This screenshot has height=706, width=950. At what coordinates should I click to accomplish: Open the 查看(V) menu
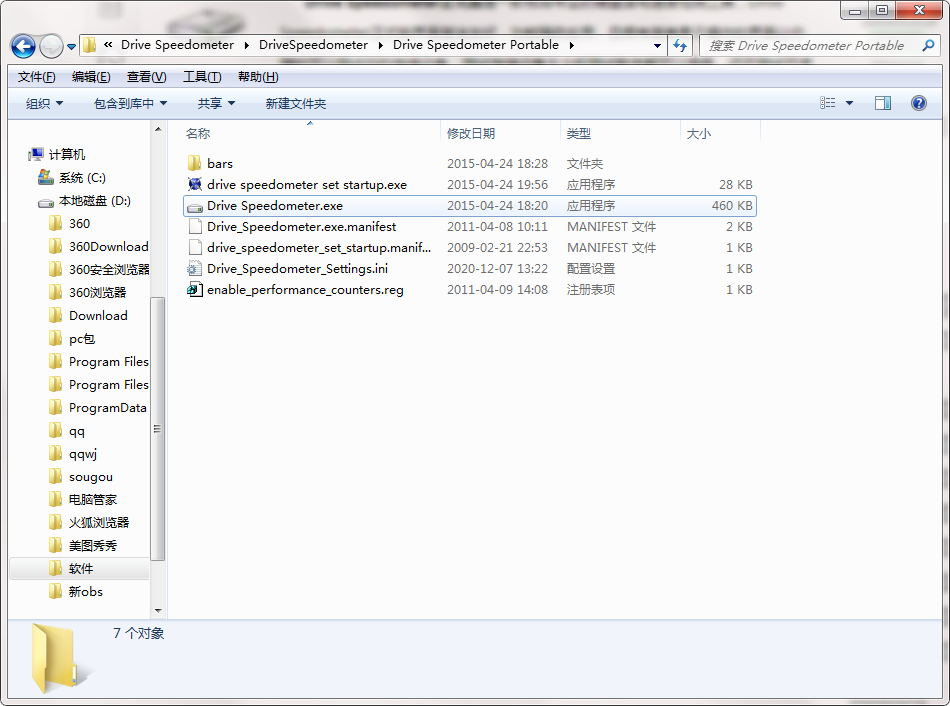(x=147, y=77)
